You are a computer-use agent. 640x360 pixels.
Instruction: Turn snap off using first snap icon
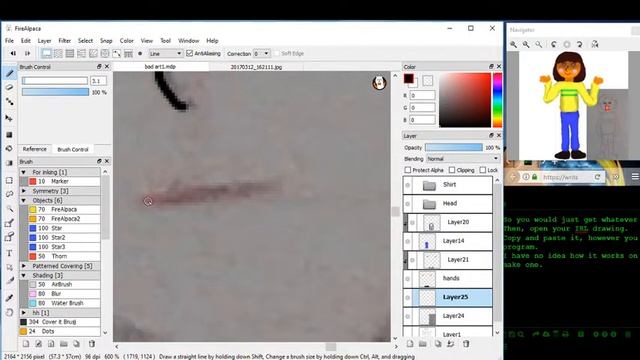point(47,53)
